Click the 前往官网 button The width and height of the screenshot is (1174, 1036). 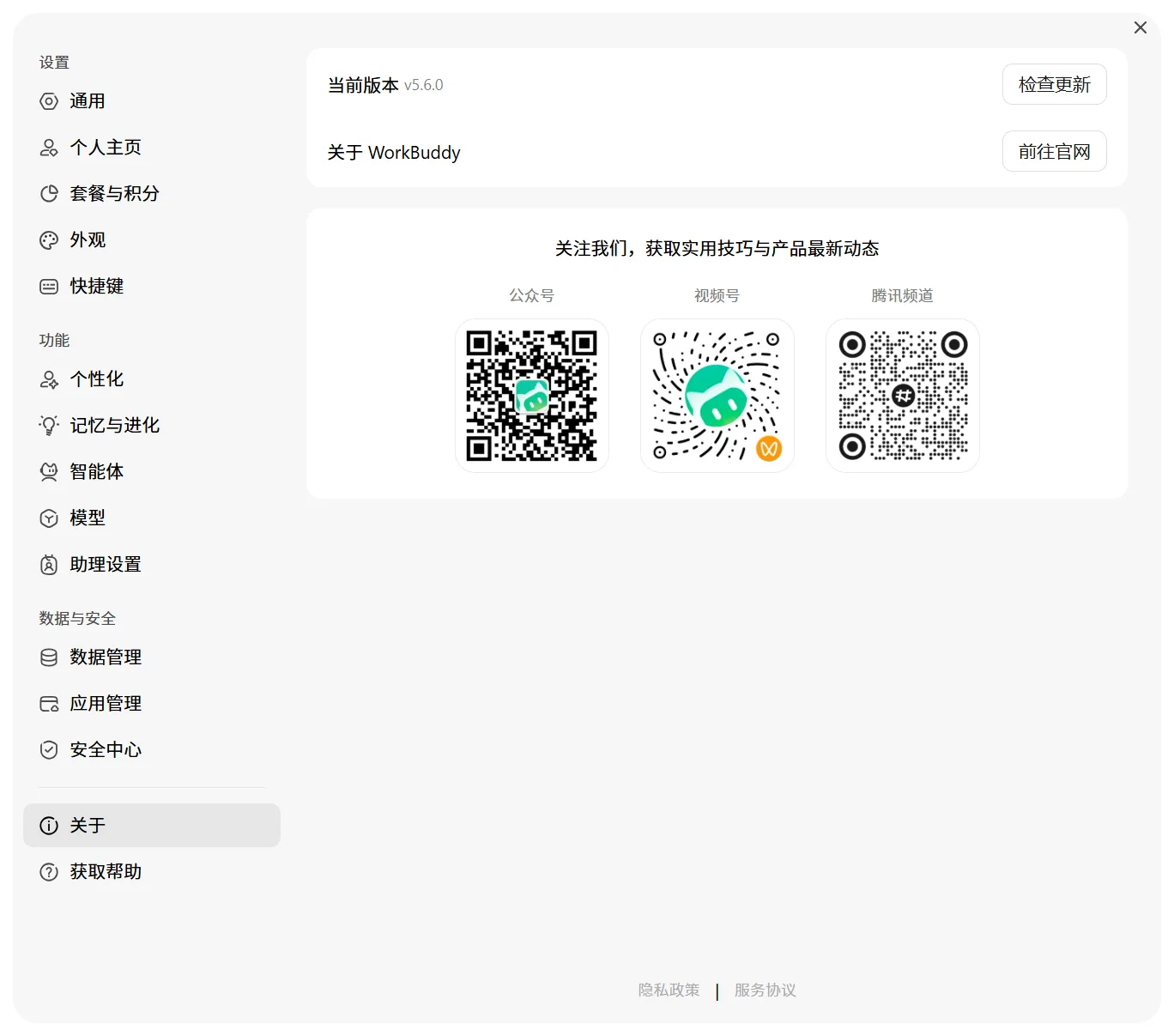point(1054,151)
